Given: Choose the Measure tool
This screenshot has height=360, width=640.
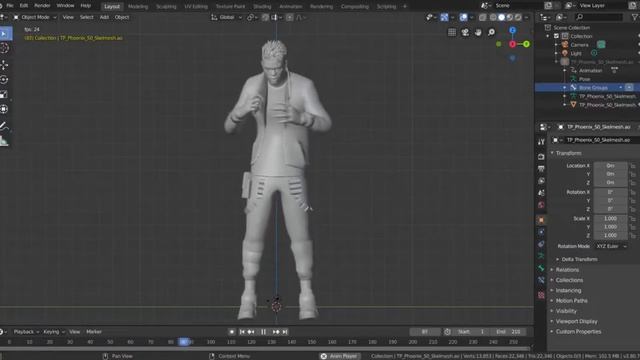Looking at the screenshot, I should [4, 141].
